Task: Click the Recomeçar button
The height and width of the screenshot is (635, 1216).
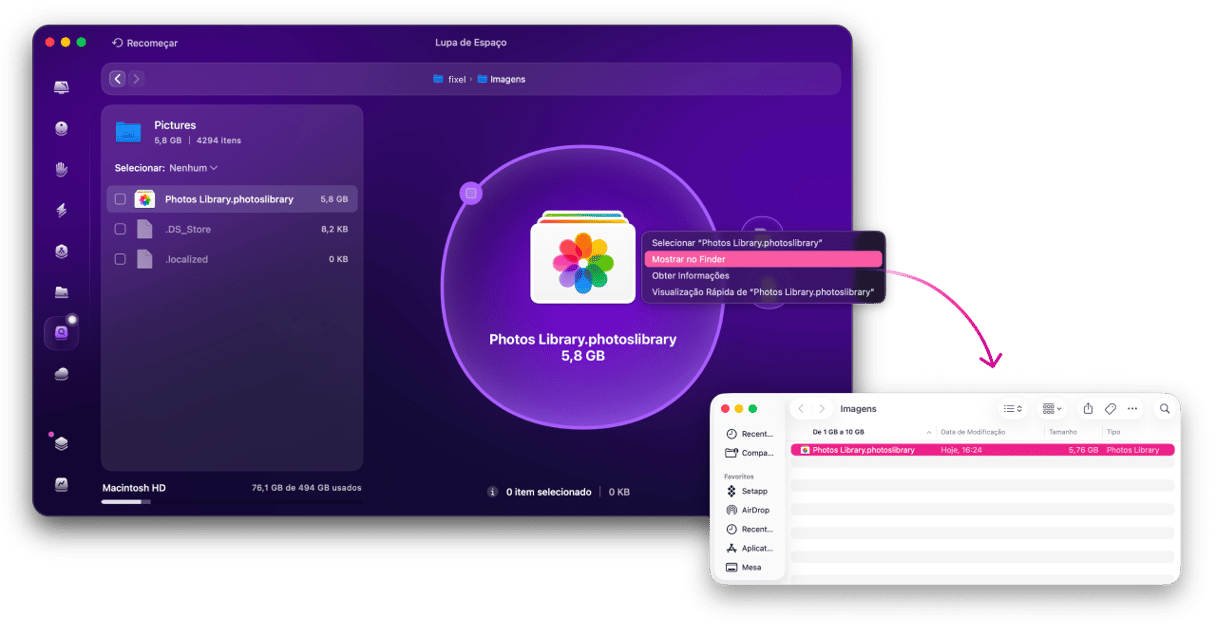Action: tap(145, 43)
